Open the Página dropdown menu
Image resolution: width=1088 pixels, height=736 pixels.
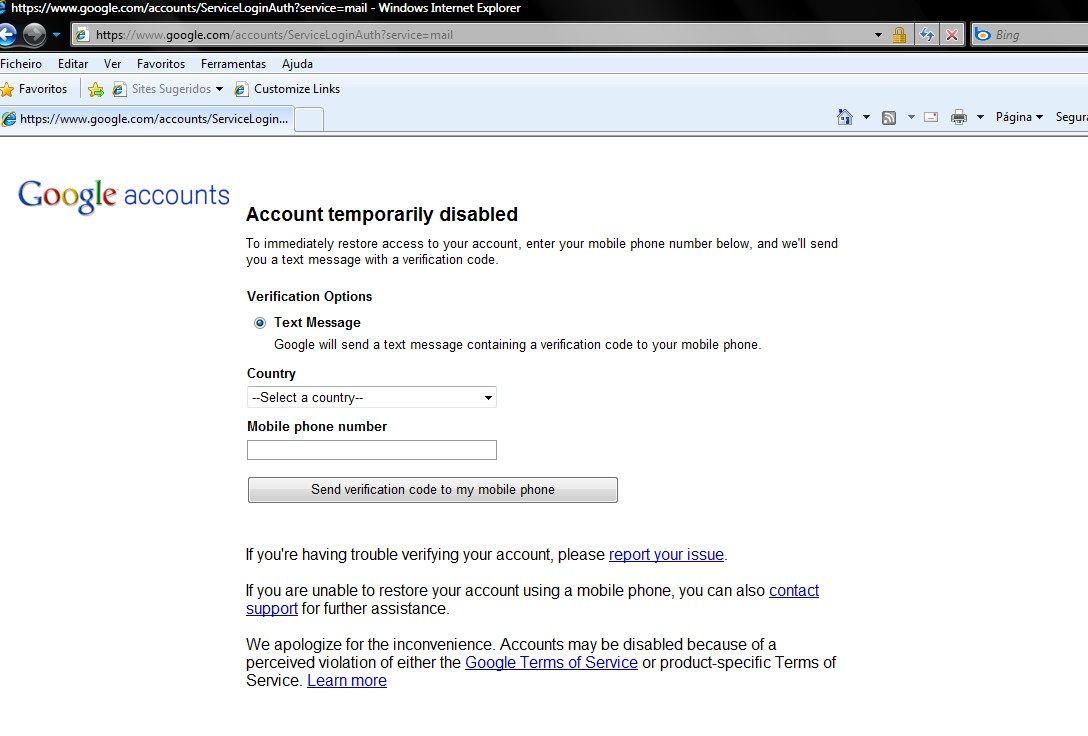click(x=1019, y=117)
